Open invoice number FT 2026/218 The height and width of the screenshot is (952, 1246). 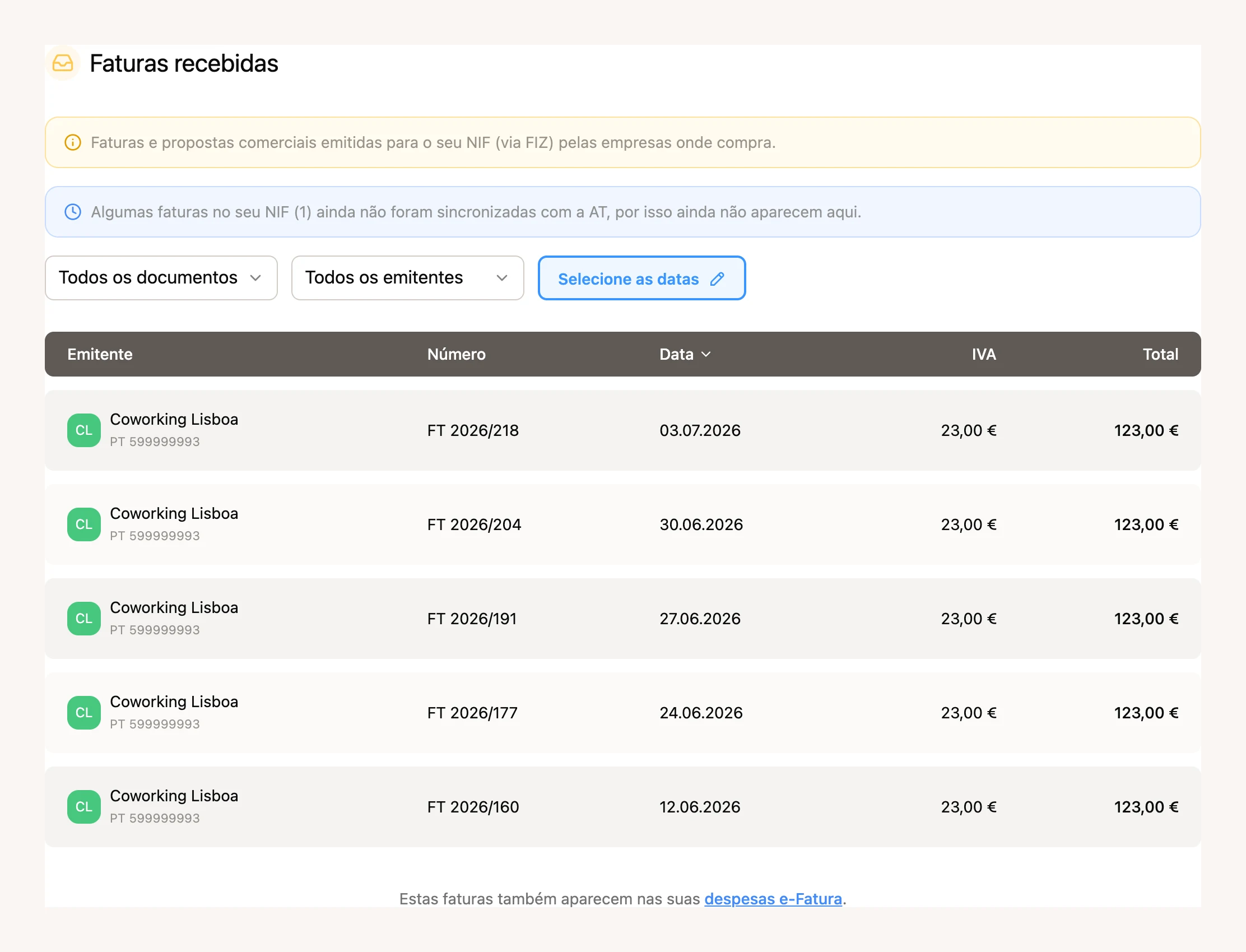point(473,430)
